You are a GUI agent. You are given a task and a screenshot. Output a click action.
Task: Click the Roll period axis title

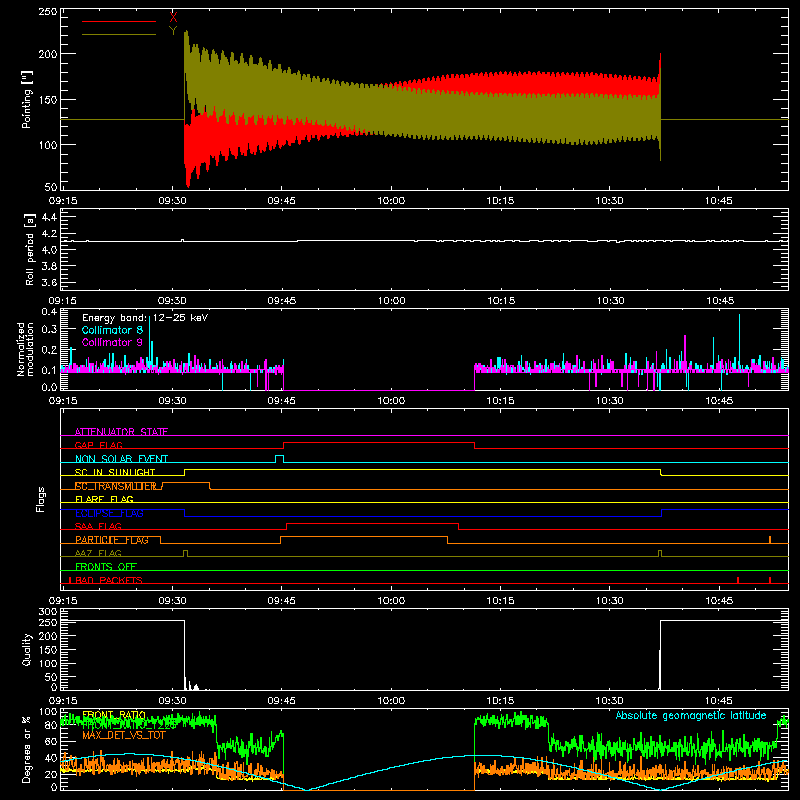point(30,249)
